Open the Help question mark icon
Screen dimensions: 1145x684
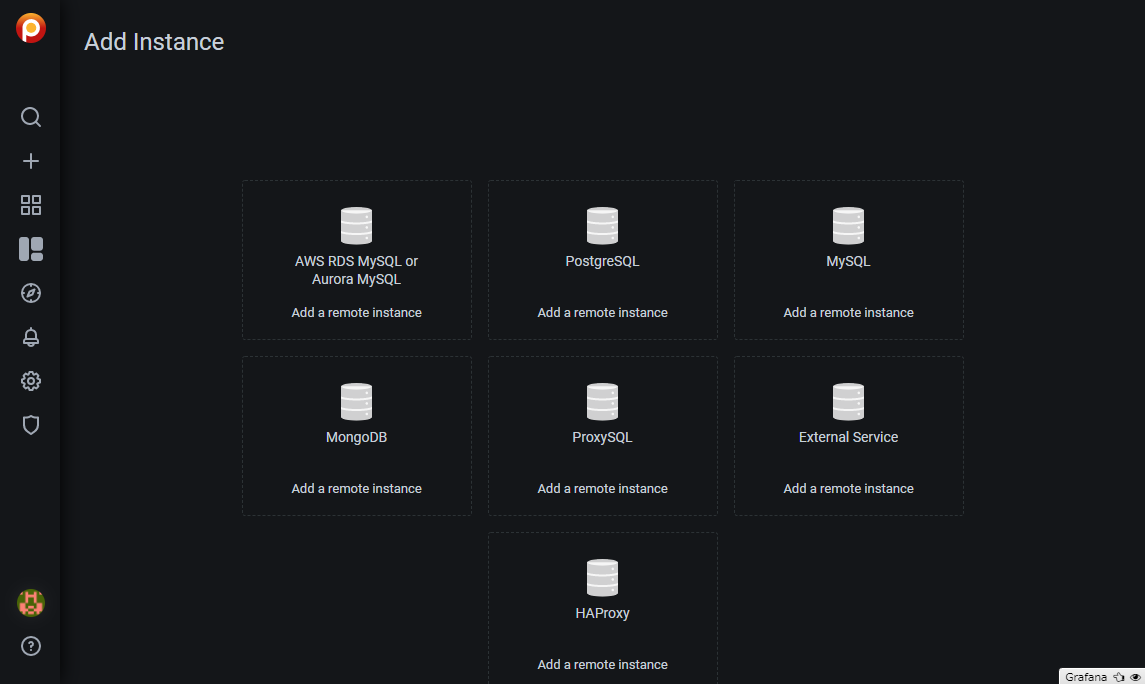(31, 646)
